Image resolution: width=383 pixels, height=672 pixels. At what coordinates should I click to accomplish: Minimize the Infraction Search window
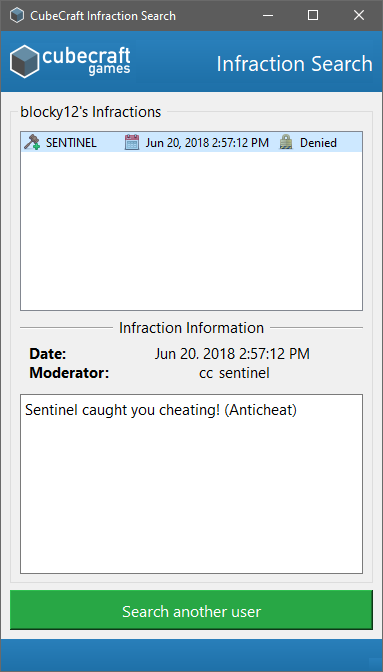(268, 16)
